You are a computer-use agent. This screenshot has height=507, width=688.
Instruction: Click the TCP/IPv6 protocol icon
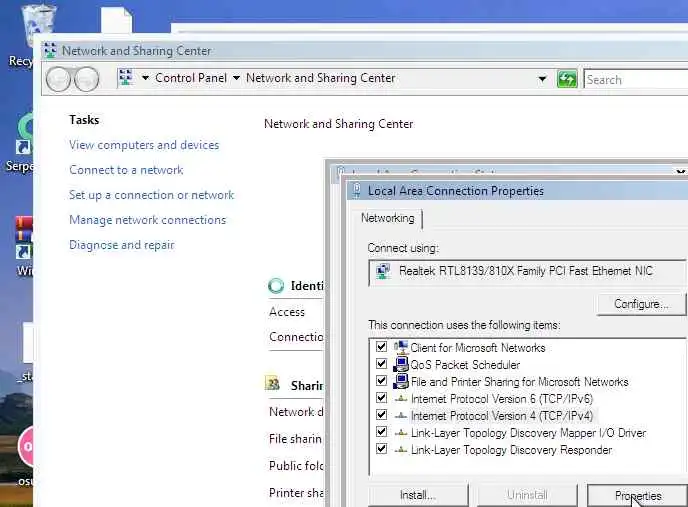pos(401,399)
